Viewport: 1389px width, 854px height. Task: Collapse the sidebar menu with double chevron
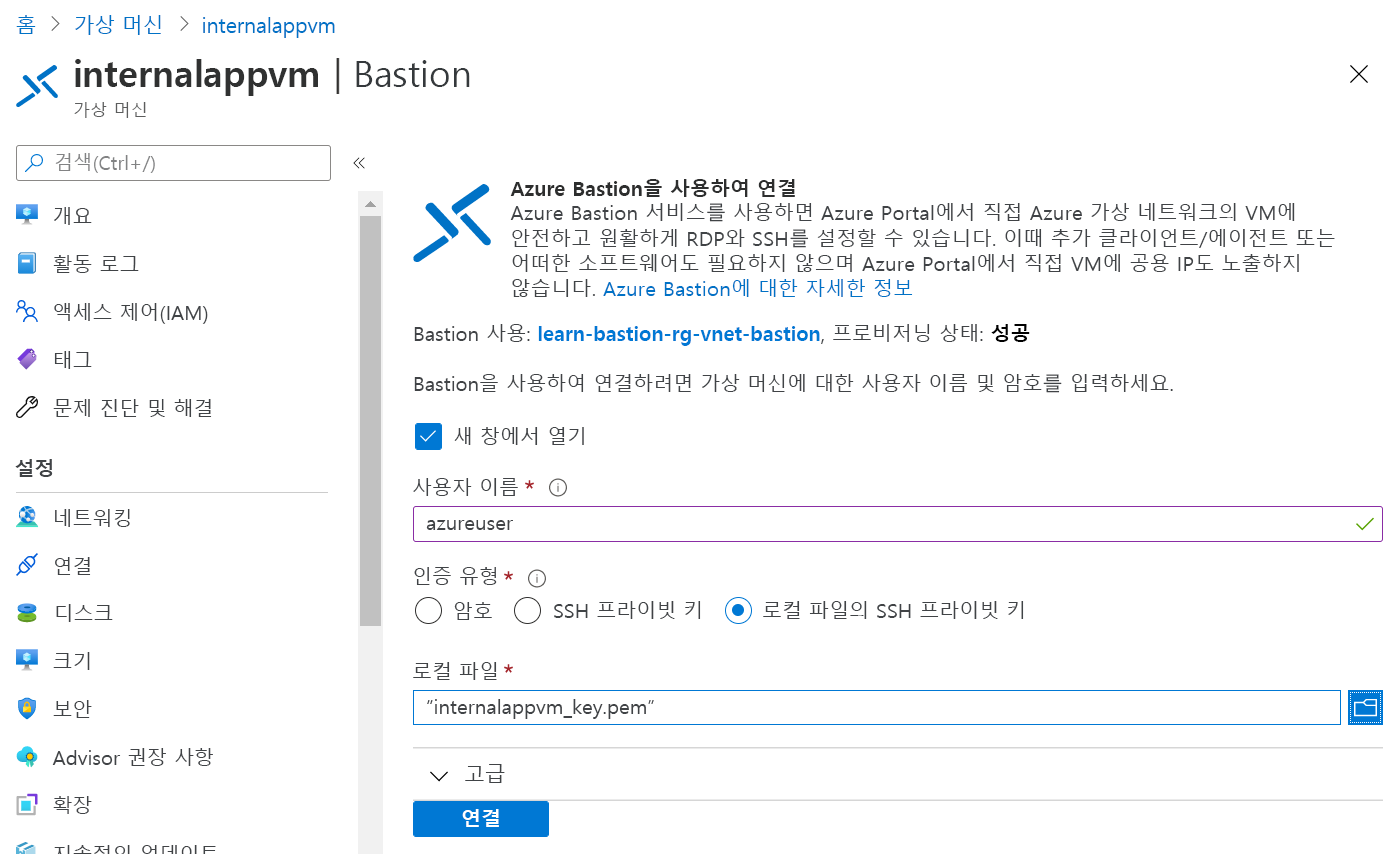pyautogui.click(x=358, y=163)
